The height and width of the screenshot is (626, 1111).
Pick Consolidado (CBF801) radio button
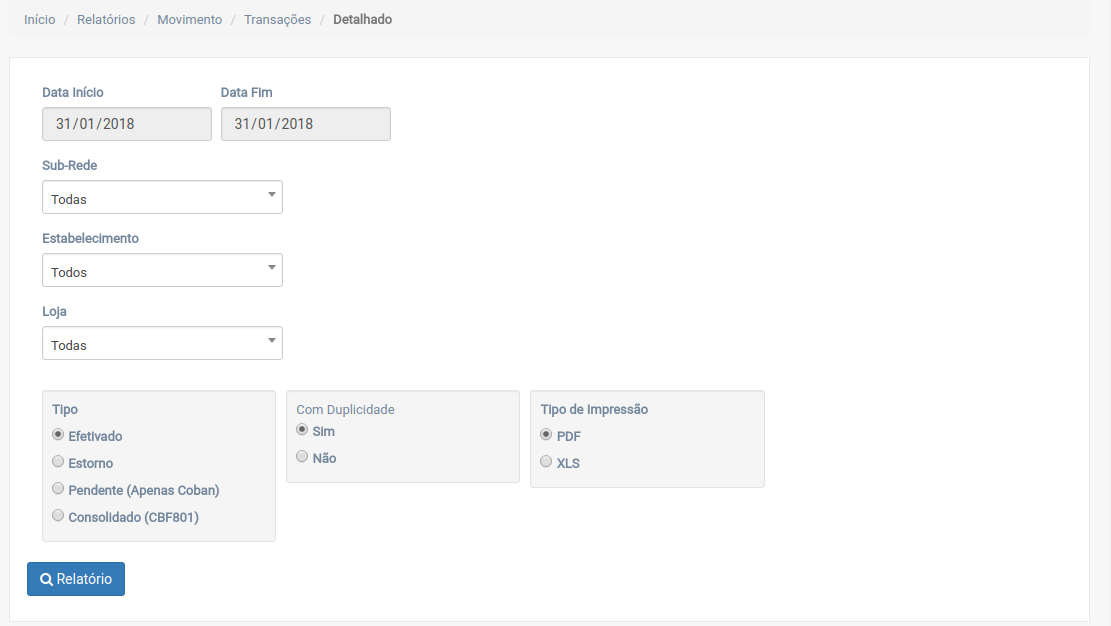pyautogui.click(x=58, y=516)
